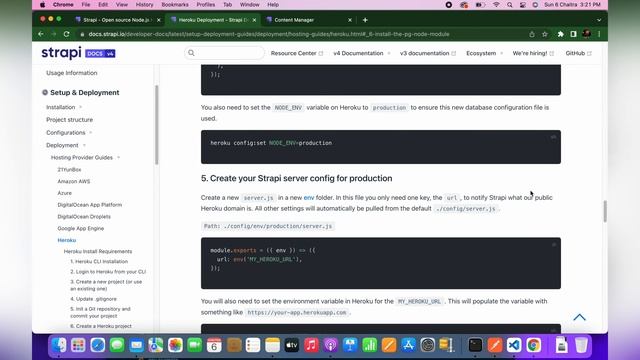Open the Bookmarks menu
This screenshot has width=640, height=360.
click(x=175, y=5)
